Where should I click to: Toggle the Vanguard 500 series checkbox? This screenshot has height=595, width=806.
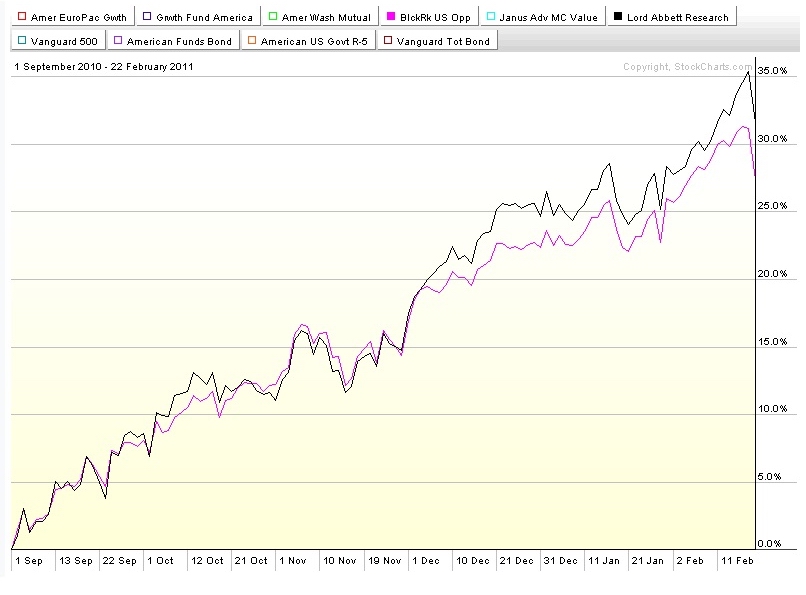[x=22, y=40]
